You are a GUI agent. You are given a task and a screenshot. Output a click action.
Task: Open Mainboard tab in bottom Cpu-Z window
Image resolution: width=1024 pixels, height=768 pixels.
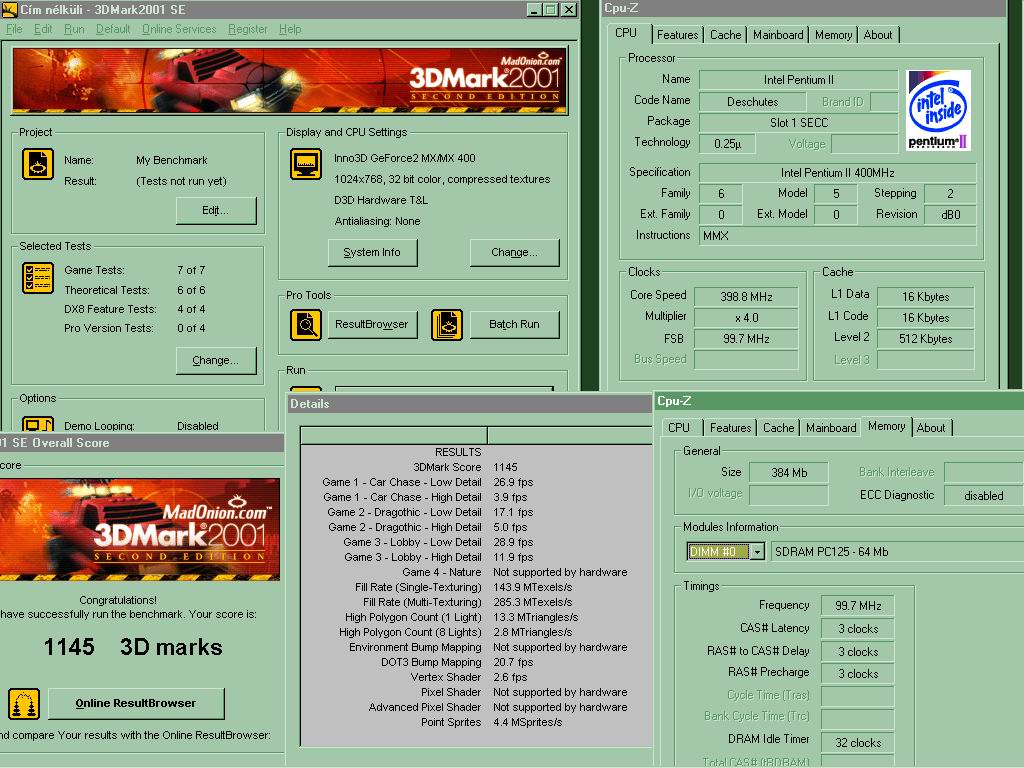click(831, 428)
